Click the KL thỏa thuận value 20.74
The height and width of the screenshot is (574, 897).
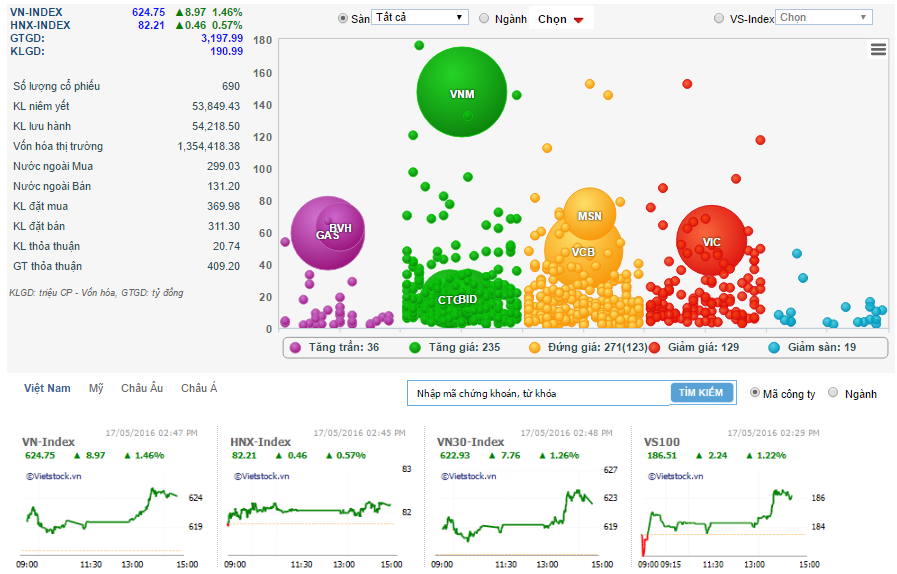[x=227, y=246]
